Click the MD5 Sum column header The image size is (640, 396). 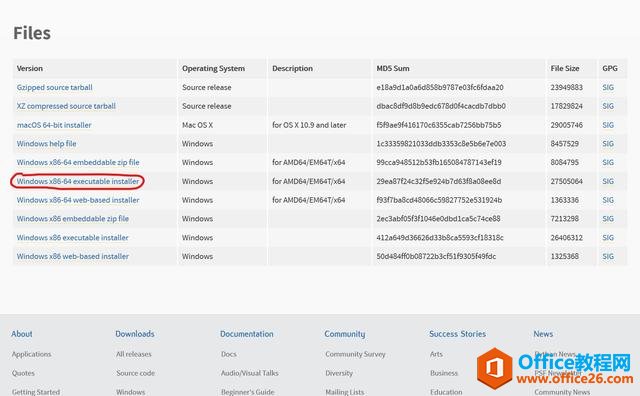(x=393, y=69)
